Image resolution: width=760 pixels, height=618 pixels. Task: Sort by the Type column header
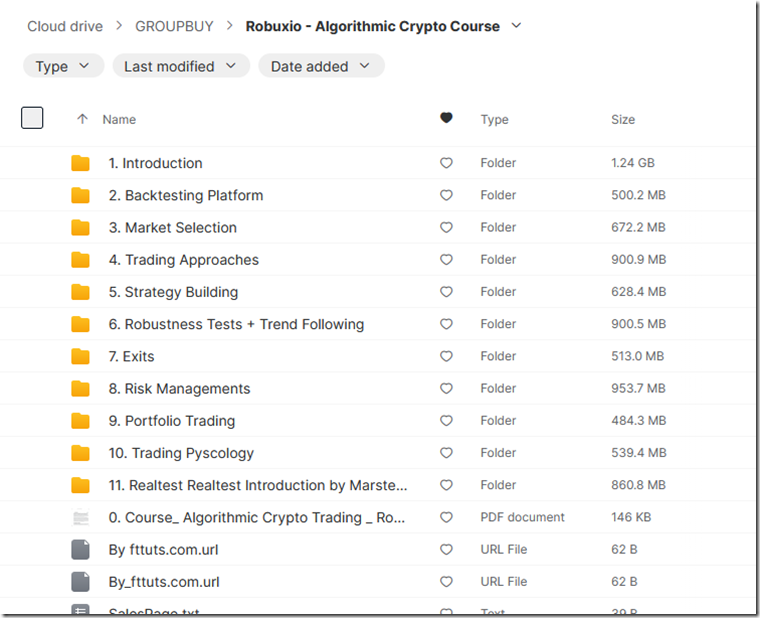(494, 119)
